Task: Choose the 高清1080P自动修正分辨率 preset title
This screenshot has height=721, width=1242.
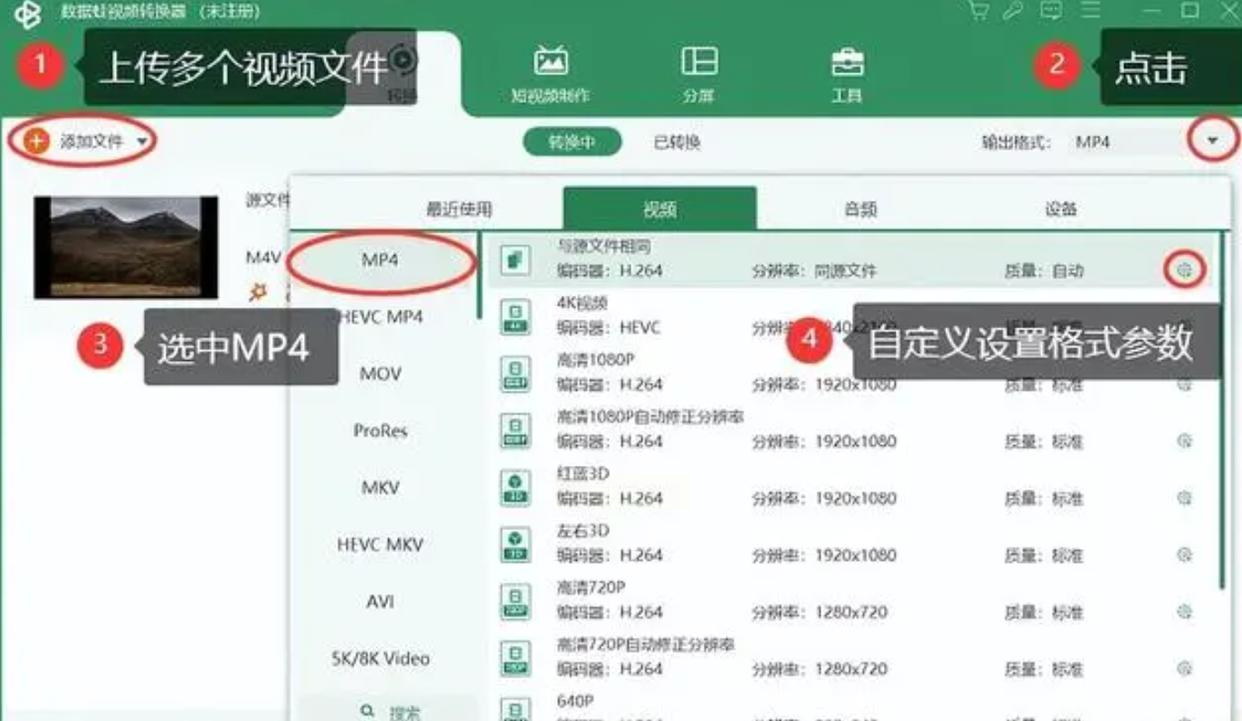Action: tap(650, 416)
